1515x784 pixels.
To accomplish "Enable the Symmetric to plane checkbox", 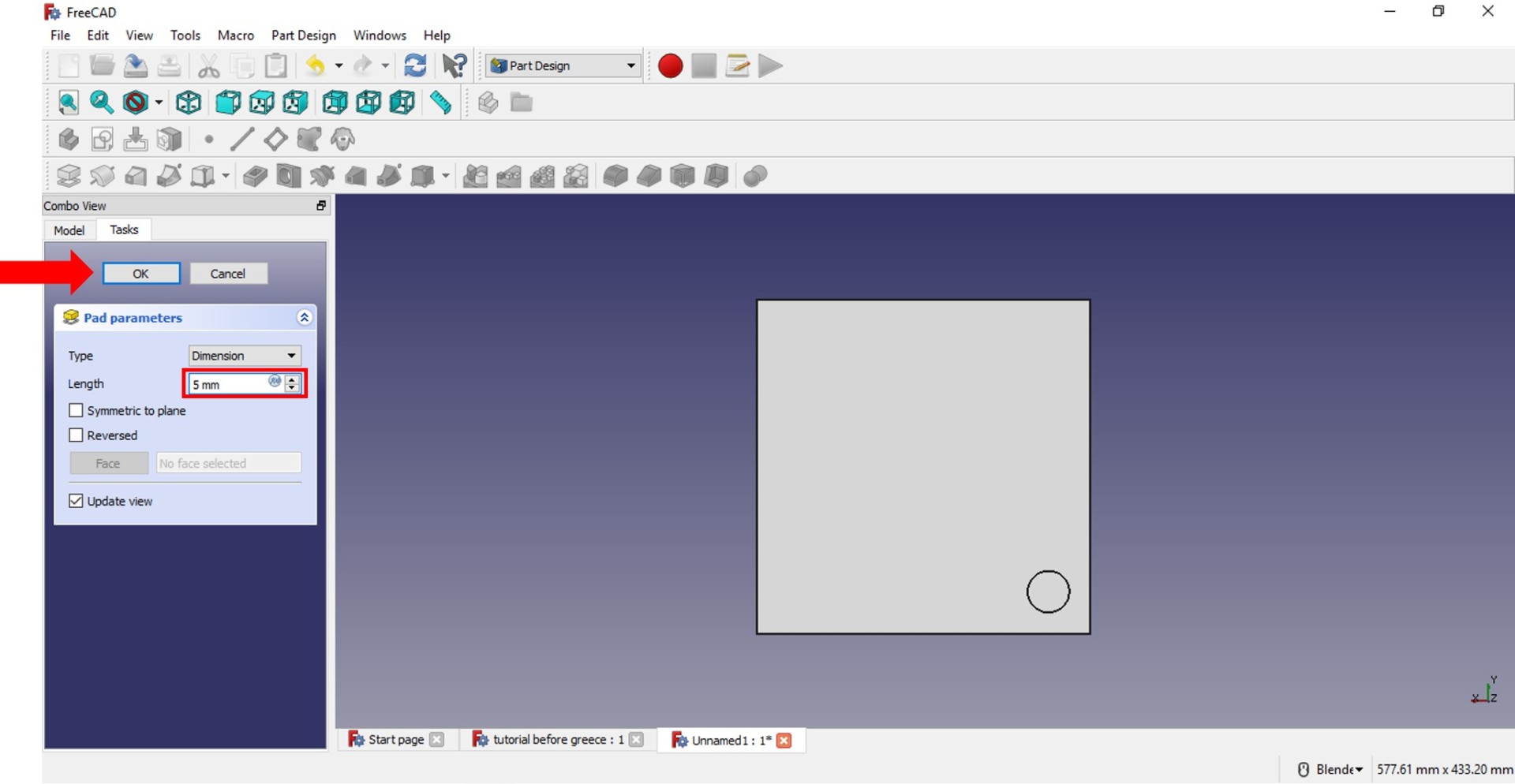I will [x=76, y=410].
